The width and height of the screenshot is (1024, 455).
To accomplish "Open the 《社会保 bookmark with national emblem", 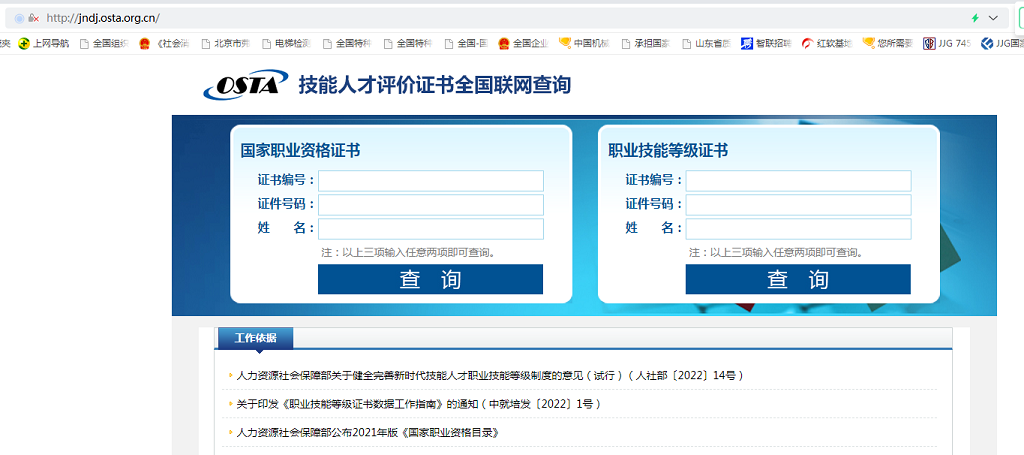I will (x=164, y=44).
